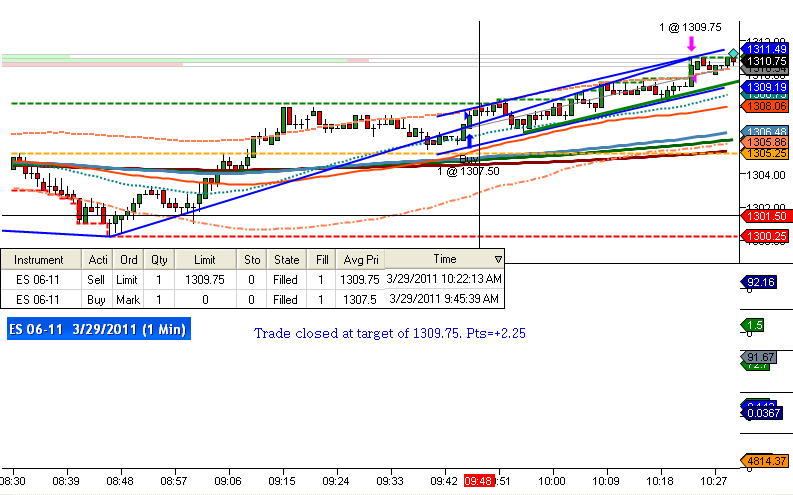Image resolution: width=793 pixels, height=495 pixels.
Task: Select the Sell action cell
Action: point(96,280)
